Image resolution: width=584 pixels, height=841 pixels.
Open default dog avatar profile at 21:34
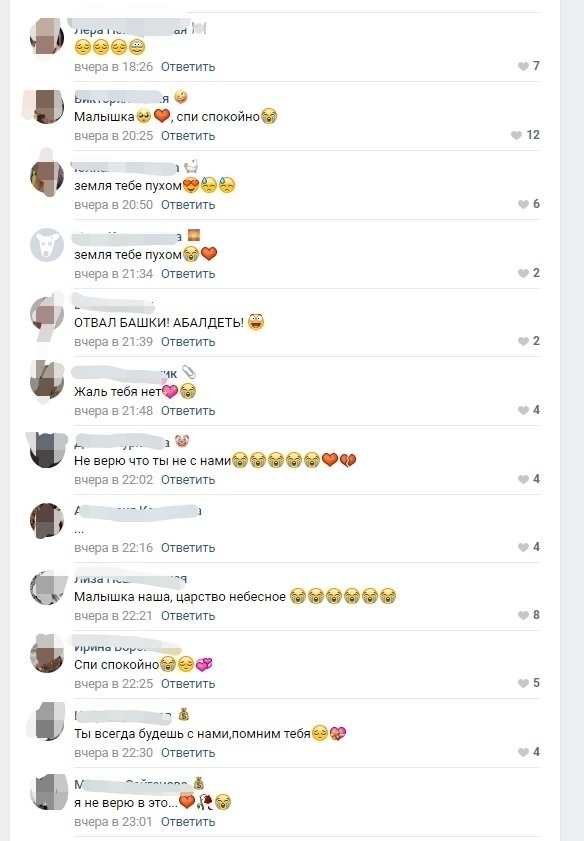(x=47, y=245)
